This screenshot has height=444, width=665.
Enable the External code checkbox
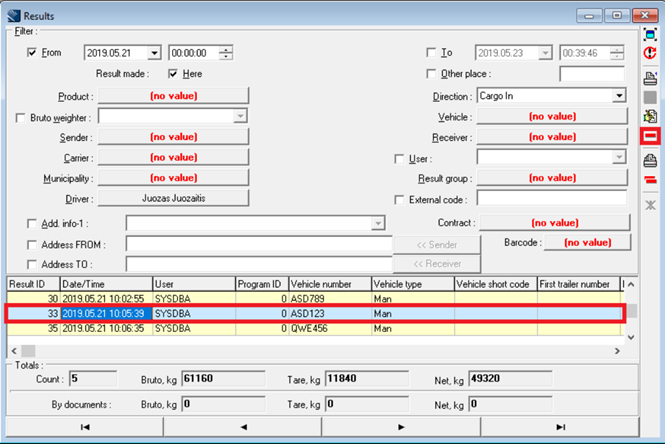[399, 200]
